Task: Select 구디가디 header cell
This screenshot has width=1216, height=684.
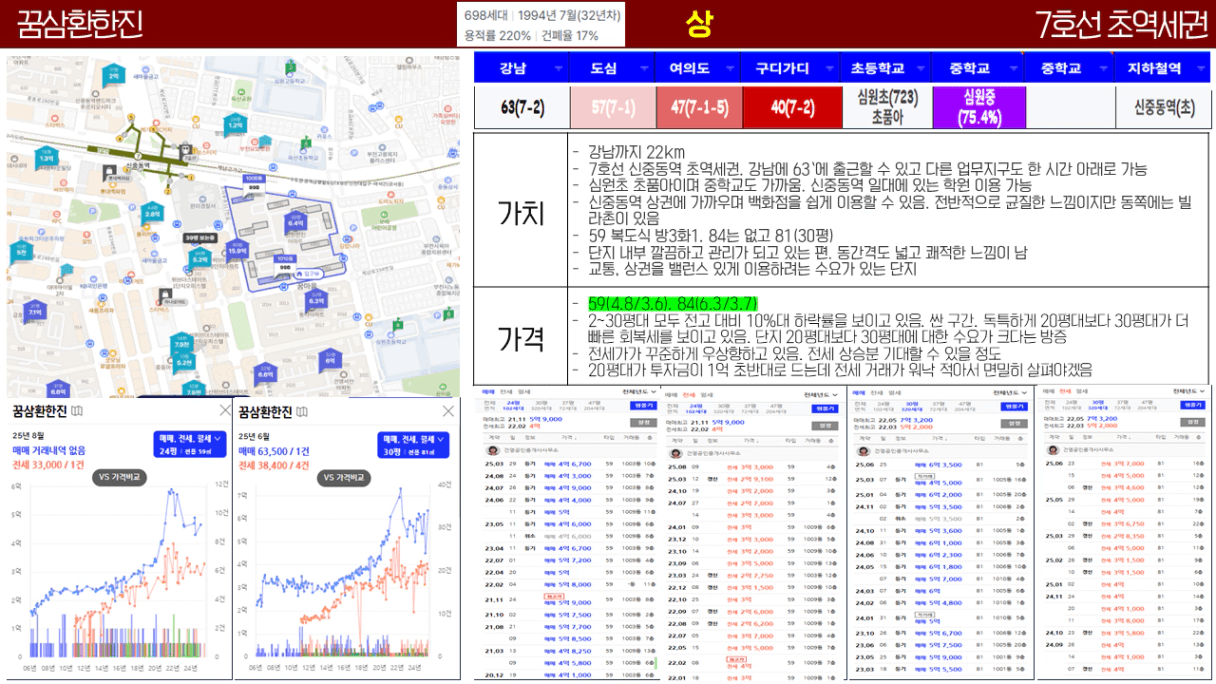Action: pos(789,68)
